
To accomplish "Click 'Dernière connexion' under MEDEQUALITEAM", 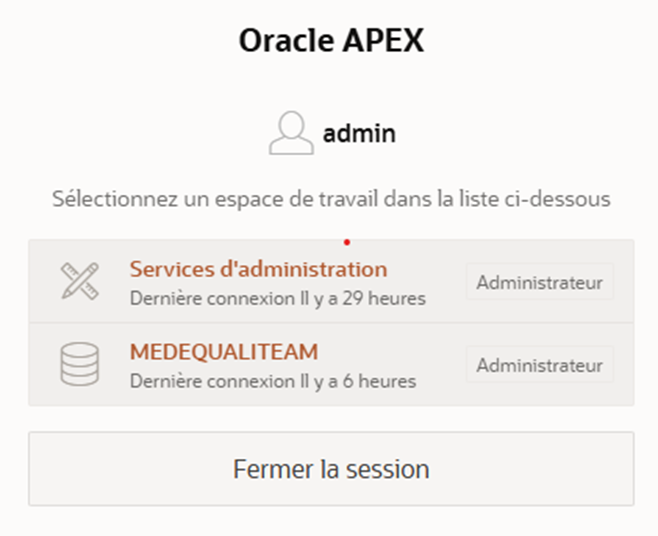I will (x=201, y=381).
